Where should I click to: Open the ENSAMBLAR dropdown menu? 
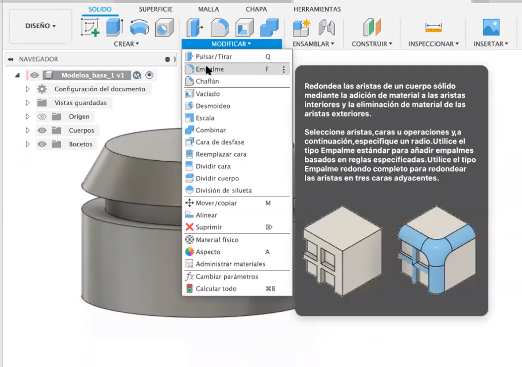[x=313, y=44]
